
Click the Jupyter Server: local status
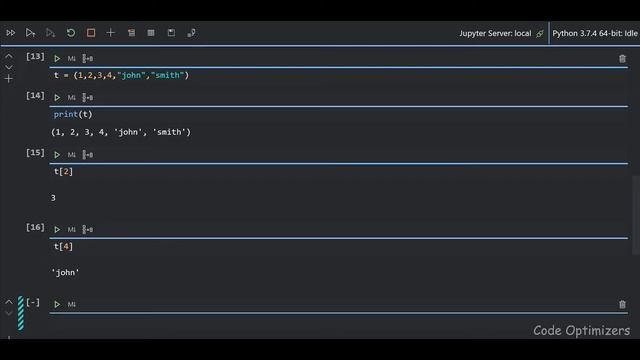(495, 33)
